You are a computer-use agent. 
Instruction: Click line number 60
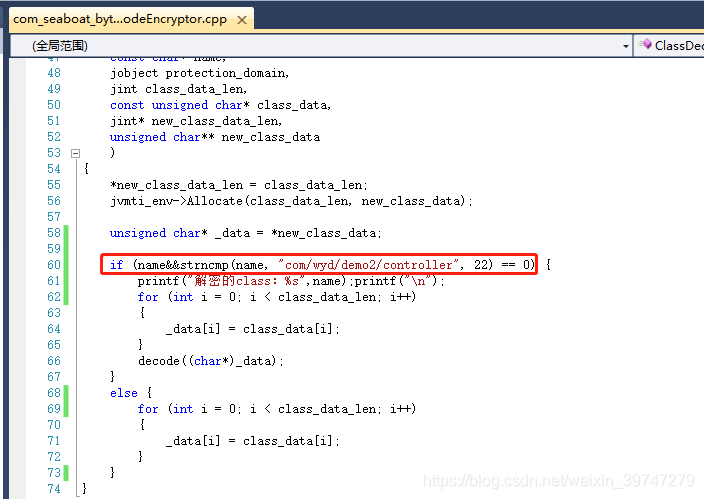click(54, 265)
